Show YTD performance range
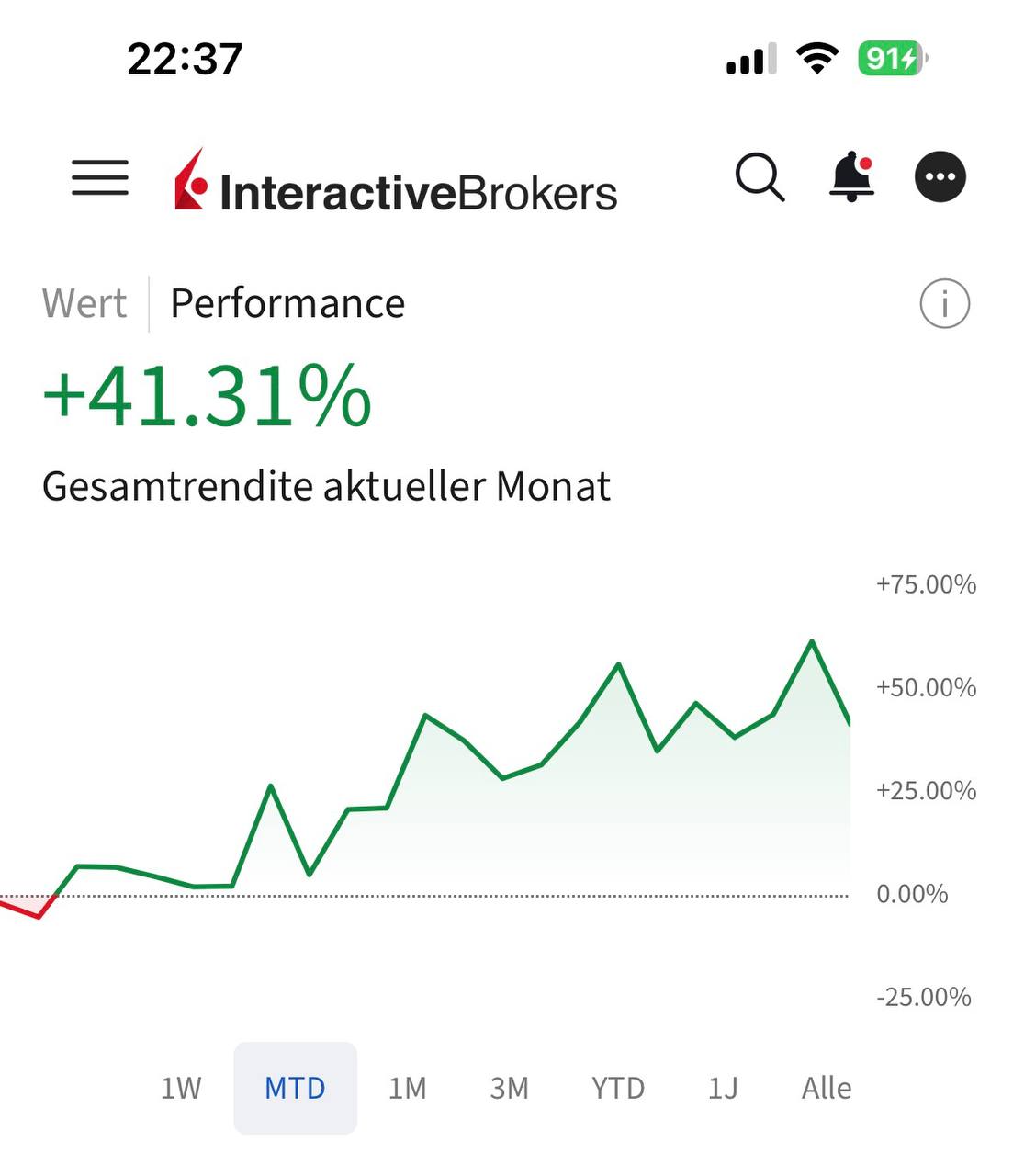Image resolution: width=1013 pixels, height=1176 pixels. pyautogui.click(x=618, y=1088)
